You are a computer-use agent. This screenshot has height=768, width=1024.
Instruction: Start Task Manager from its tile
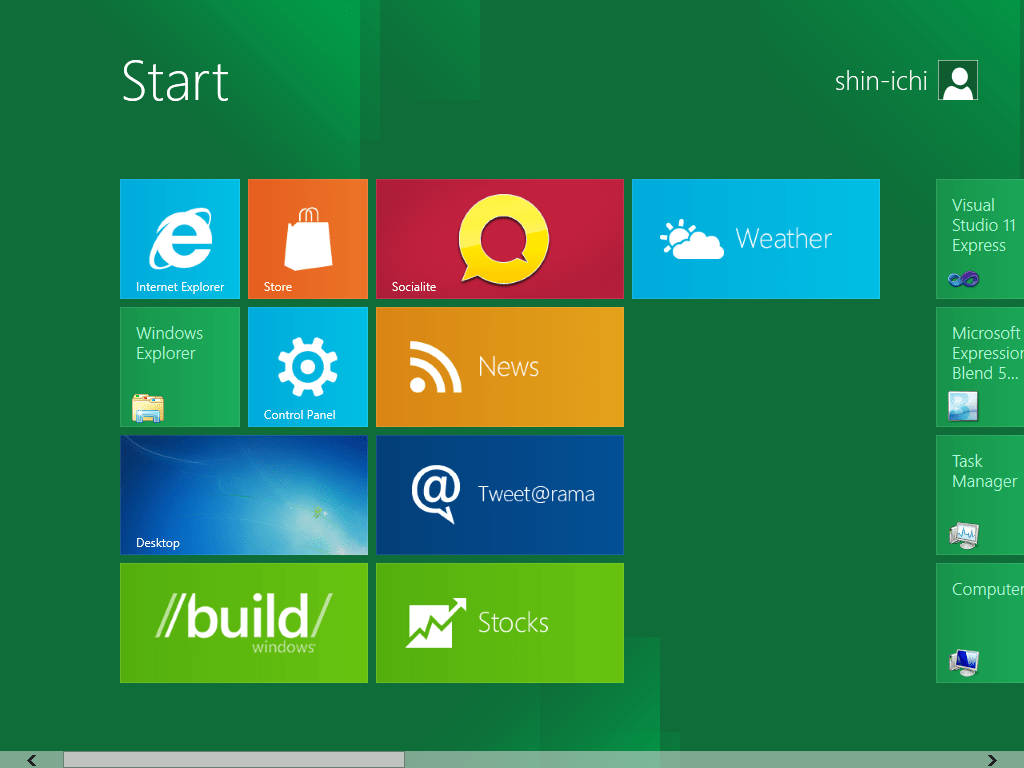pyautogui.click(x=985, y=495)
